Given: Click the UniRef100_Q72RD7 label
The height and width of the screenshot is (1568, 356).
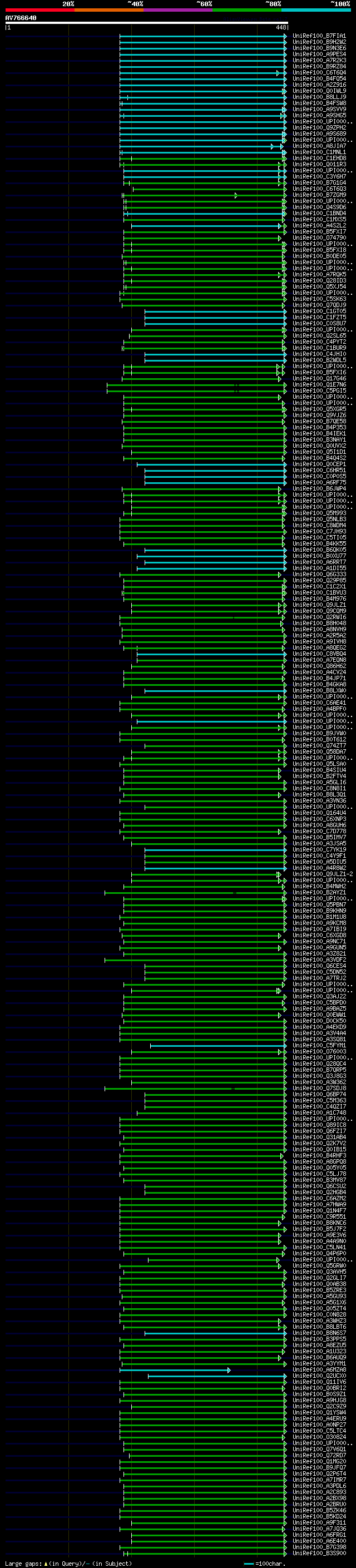Looking at the screenshot, I should [x=319, y=1456].
